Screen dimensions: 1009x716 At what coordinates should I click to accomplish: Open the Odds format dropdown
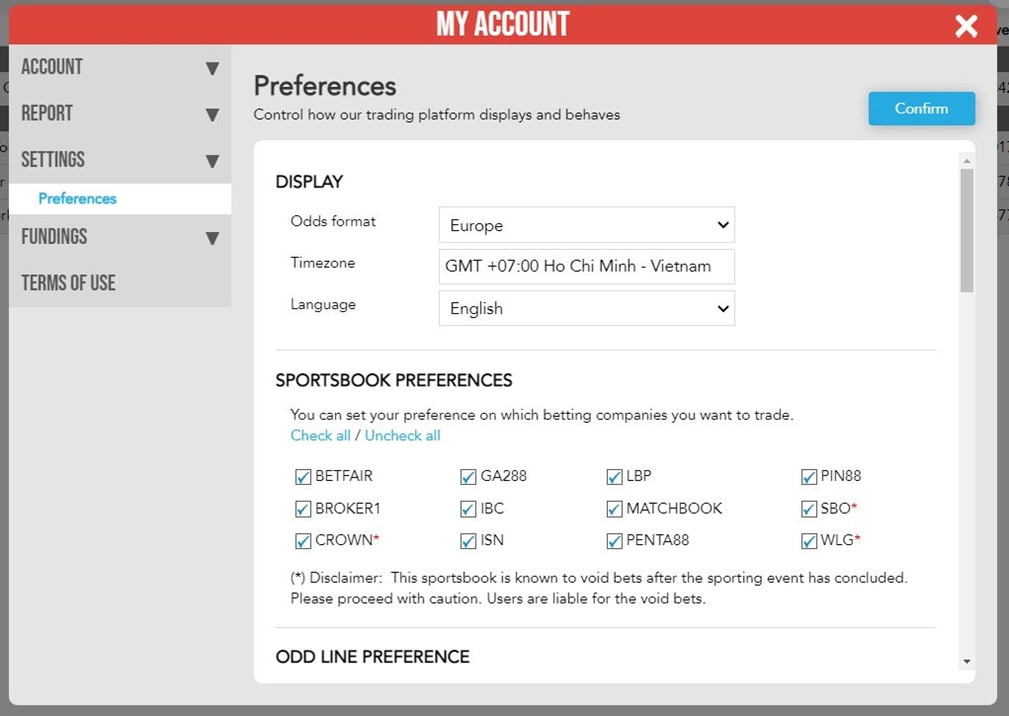tap(586, 225)
